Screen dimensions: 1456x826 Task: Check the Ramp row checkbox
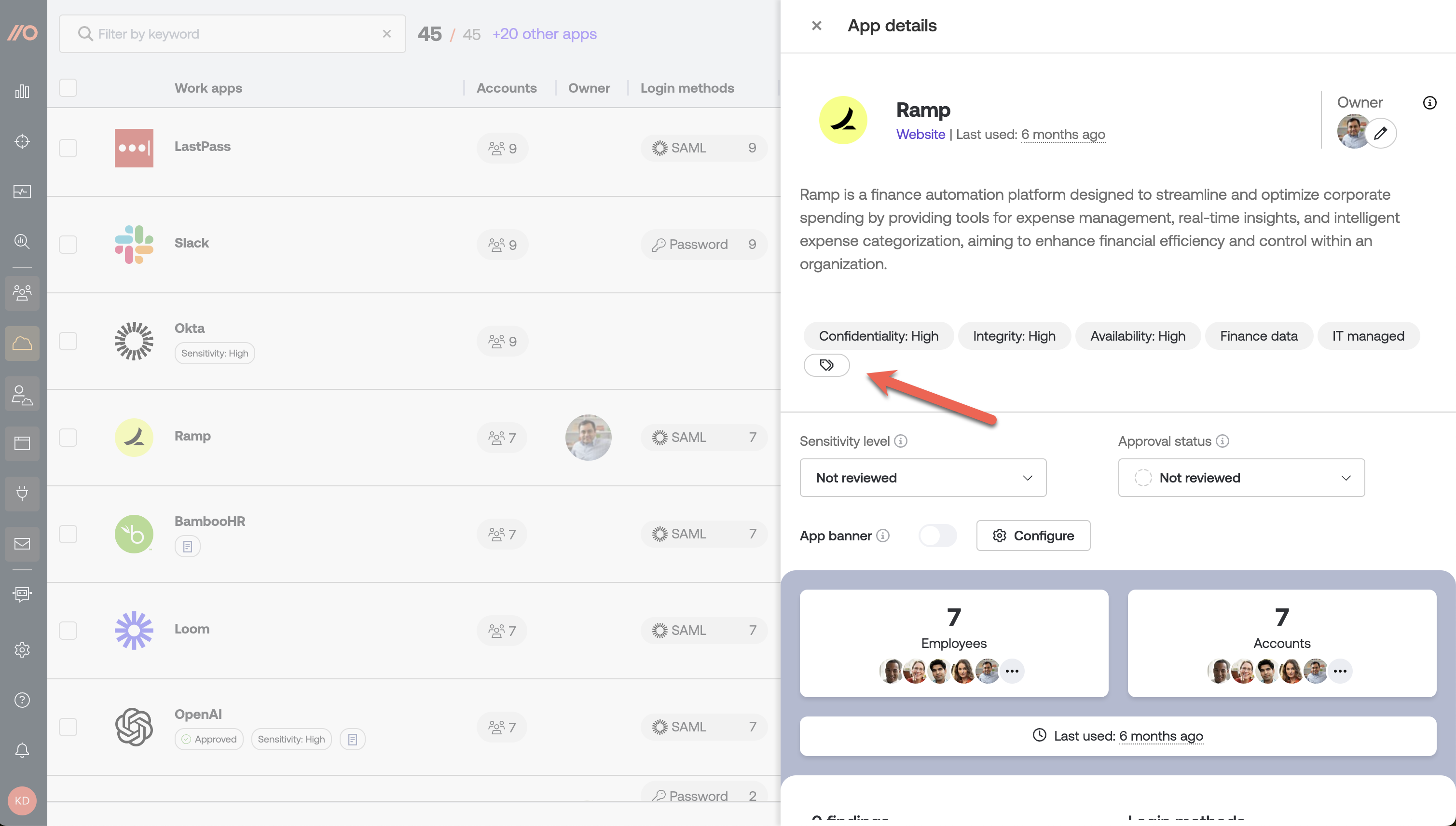pyautogui.click(x=68, y=438)
